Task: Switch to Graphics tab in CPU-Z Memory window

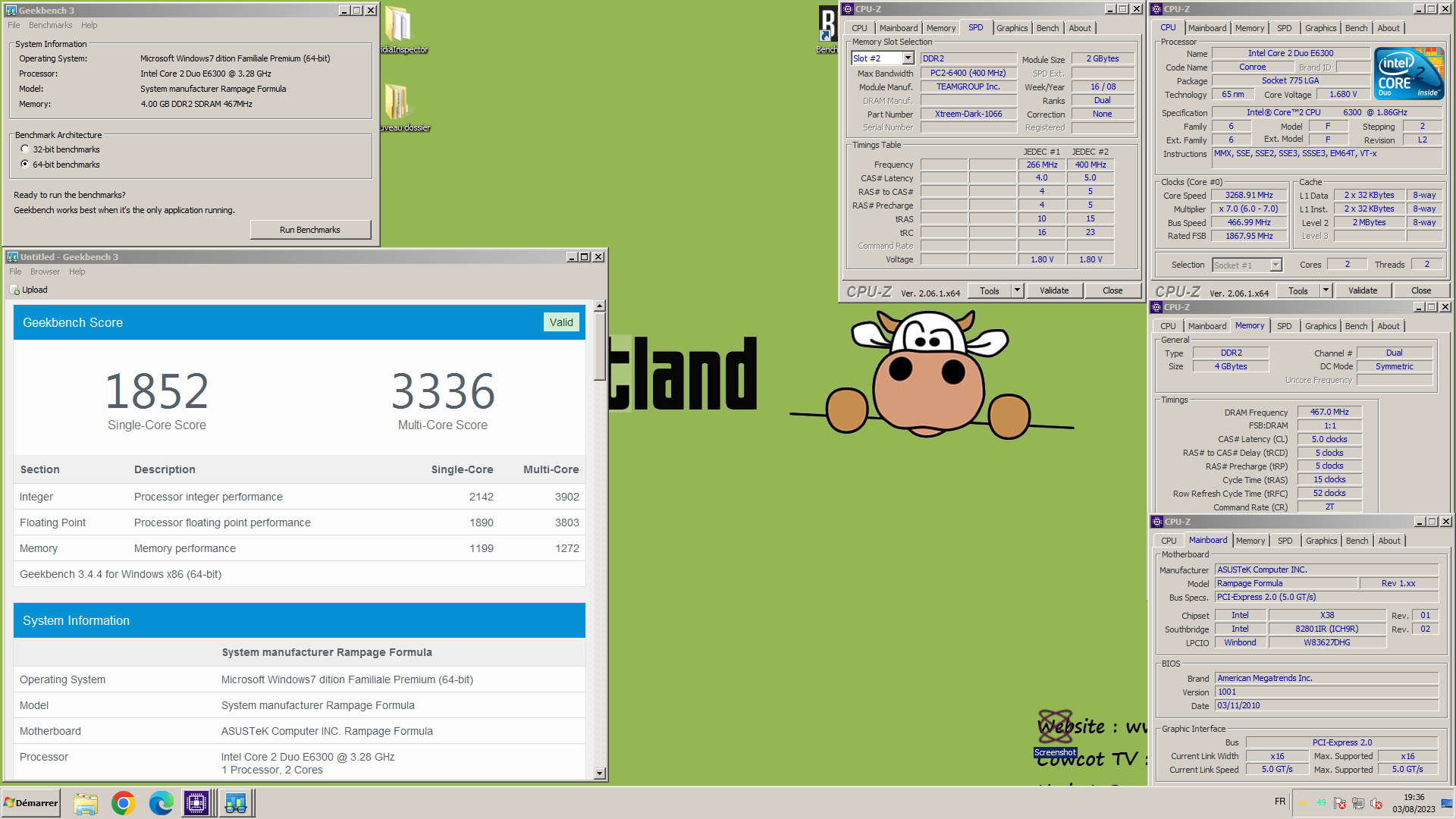Action: [1320, 326]
